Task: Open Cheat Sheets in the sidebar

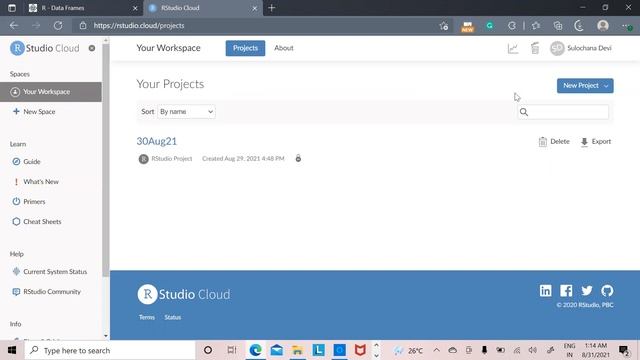Action: [x=37, y=222]
